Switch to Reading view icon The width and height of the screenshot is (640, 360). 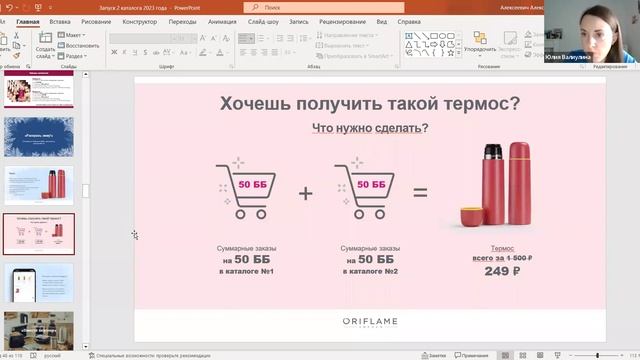[x=540, y=356]
